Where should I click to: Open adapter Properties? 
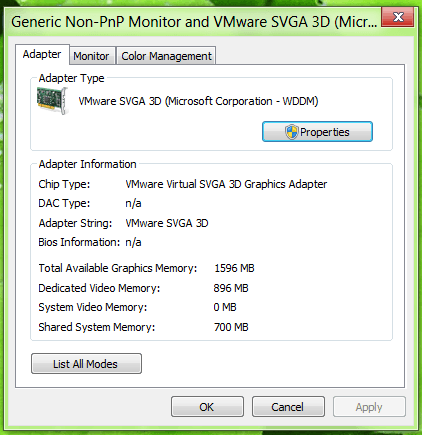(x=317, y=132)
